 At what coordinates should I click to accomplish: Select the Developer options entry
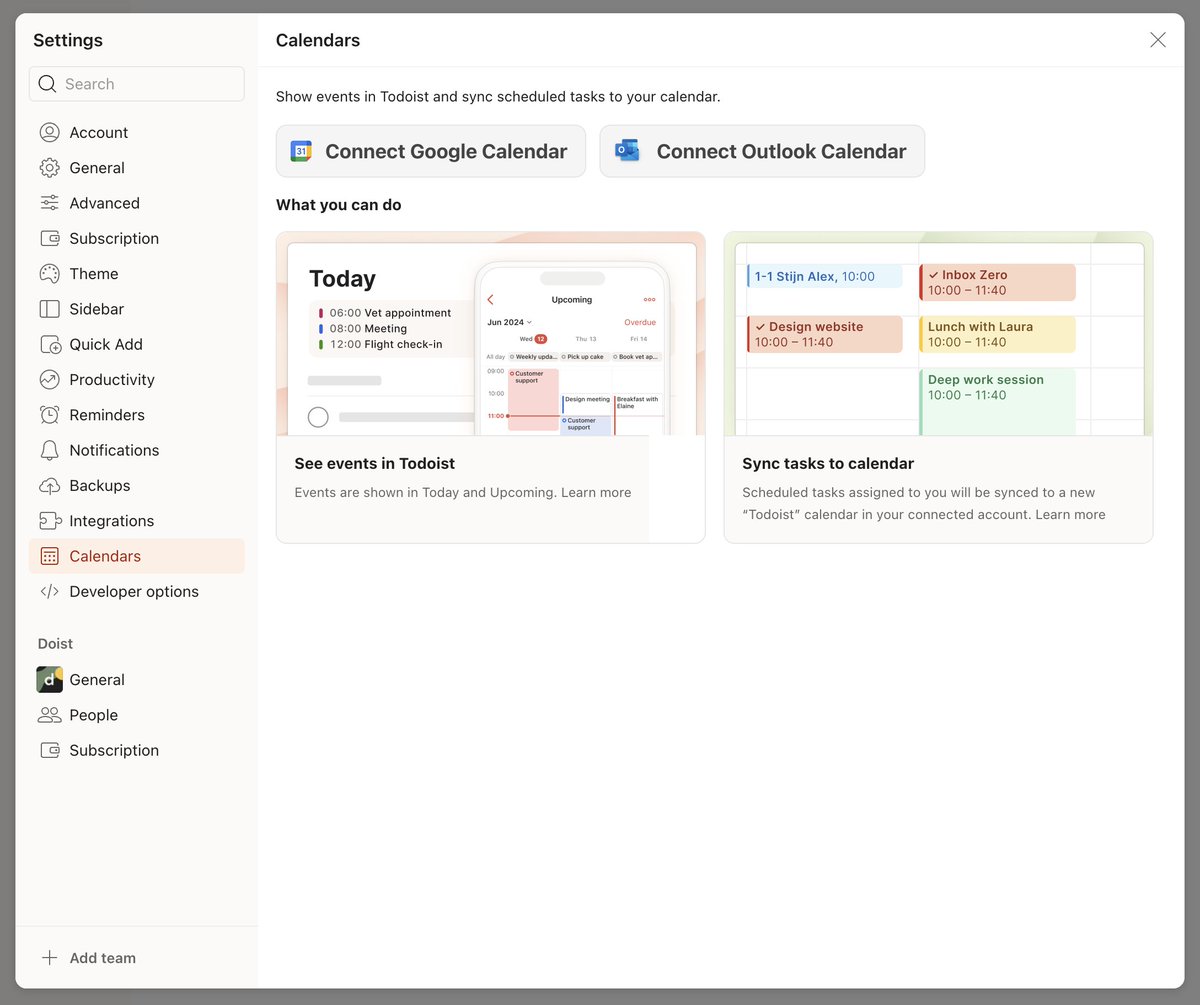click(x=137, y=592)
